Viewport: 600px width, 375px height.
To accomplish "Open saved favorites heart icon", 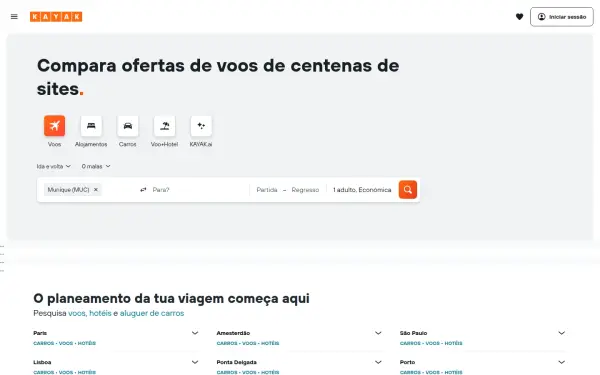I will [519, 16].
